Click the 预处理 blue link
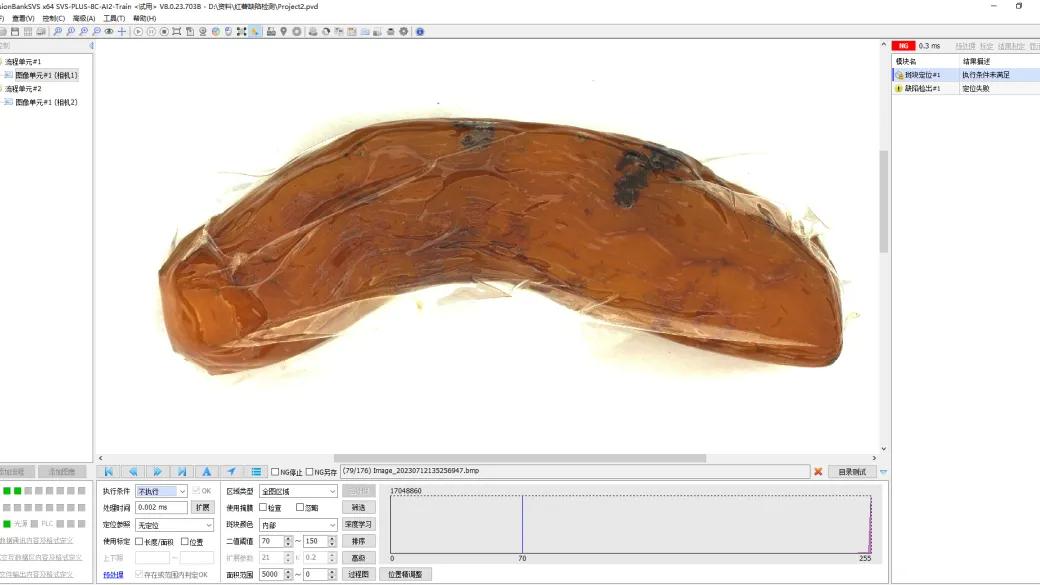The image size is (1040, 585). click(x=113, y=574)
